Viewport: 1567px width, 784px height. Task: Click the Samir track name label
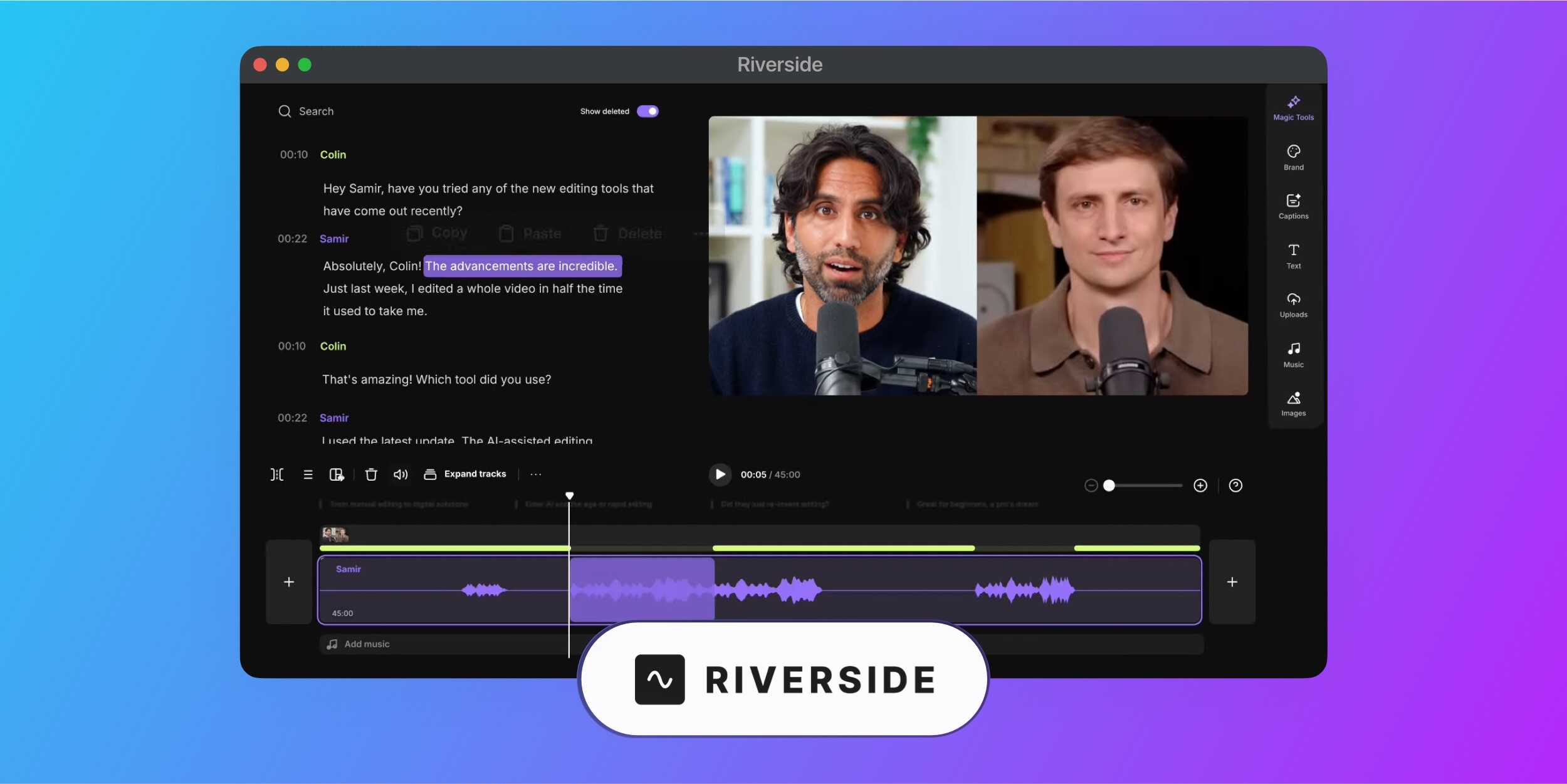coord(348,569)
